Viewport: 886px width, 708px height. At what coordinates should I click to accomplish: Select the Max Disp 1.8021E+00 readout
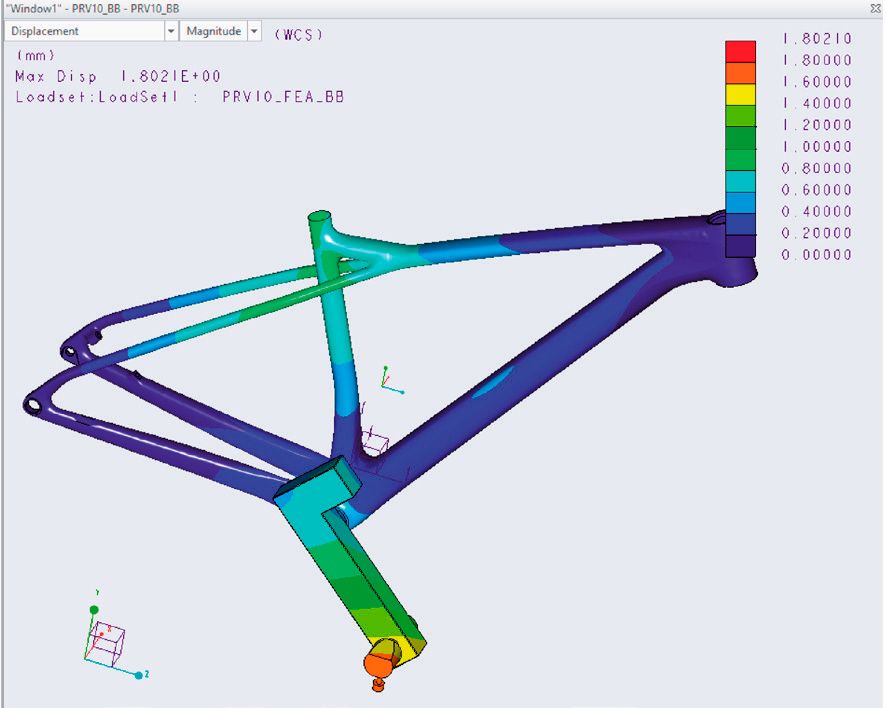coord(118,76)
